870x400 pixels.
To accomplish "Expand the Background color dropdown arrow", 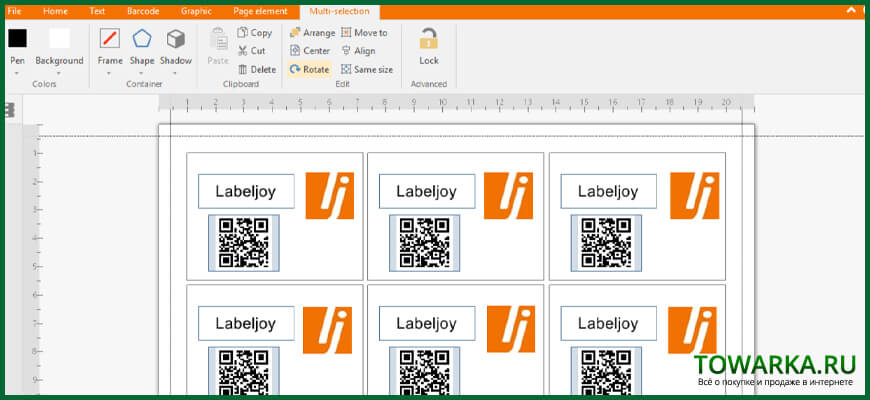I will (x=59, y=73).
